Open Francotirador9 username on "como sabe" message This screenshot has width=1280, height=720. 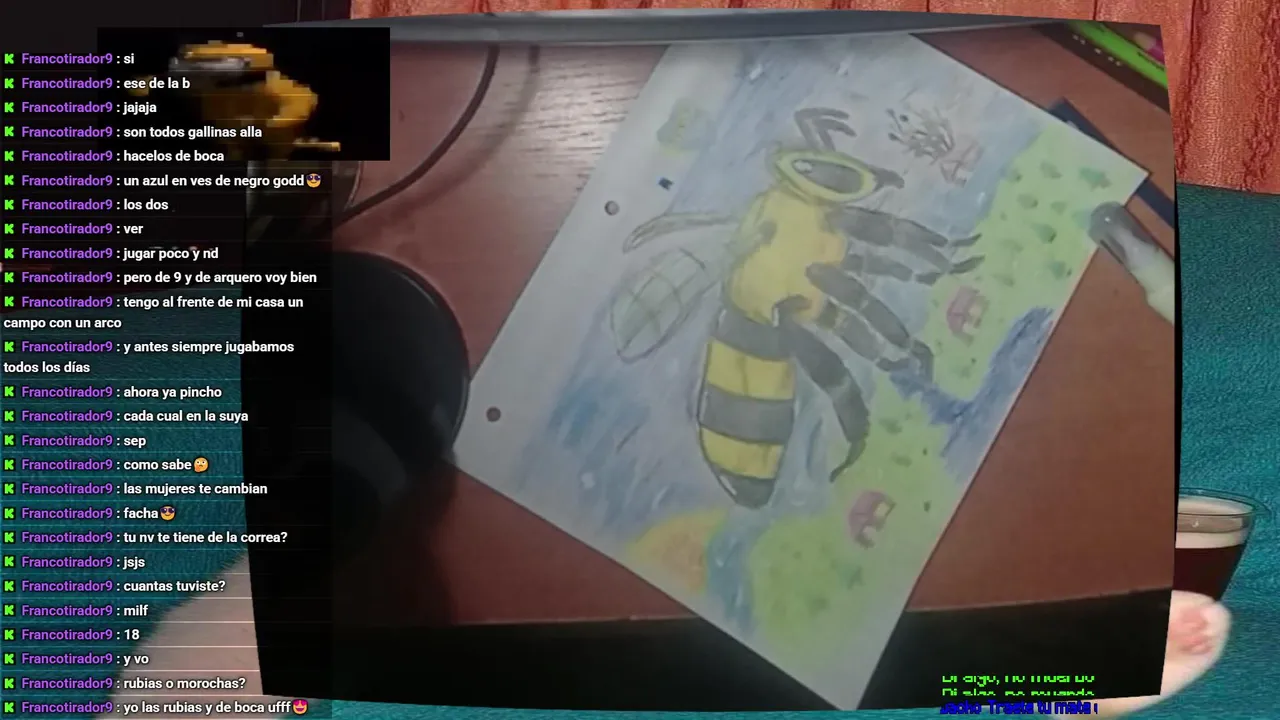(x=67, y=465)
